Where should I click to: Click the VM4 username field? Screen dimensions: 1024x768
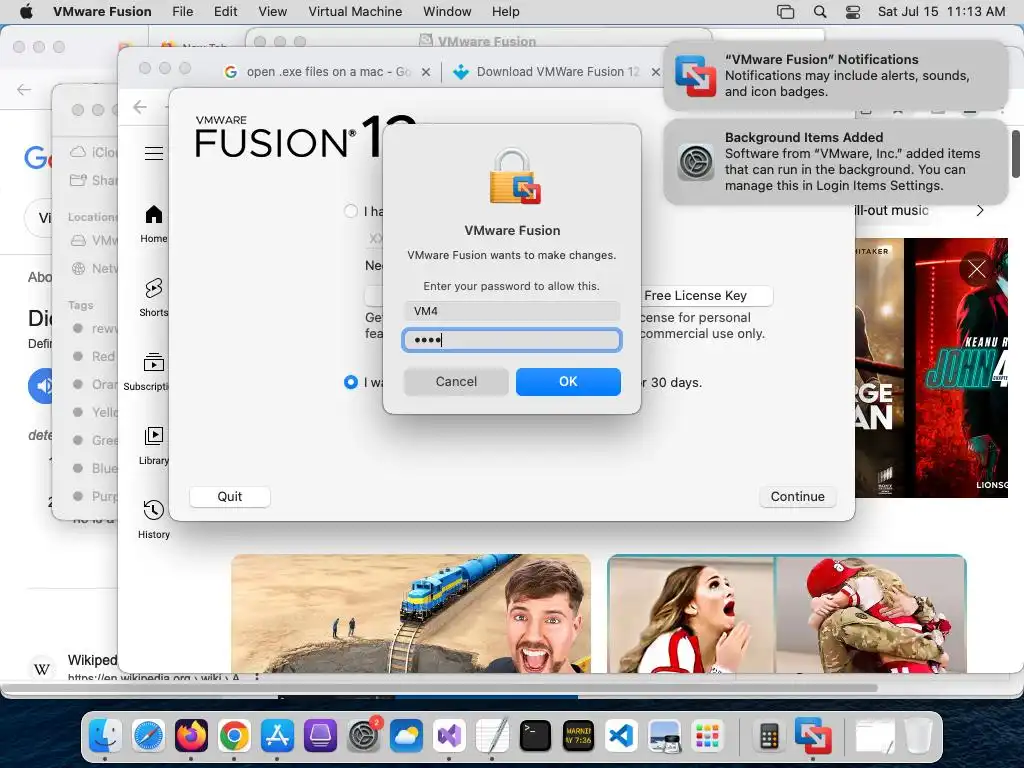[x=512, y=311]
